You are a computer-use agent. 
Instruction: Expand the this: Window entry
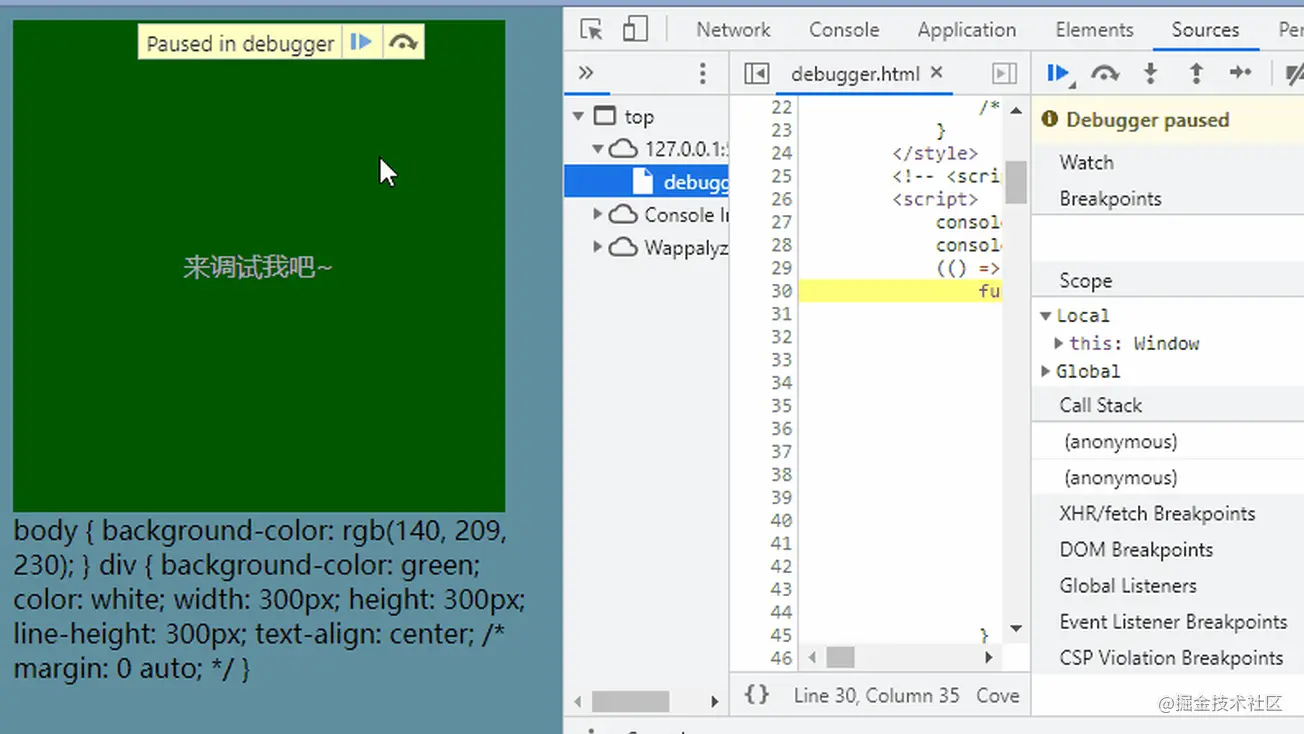[x=1058, y=343]
